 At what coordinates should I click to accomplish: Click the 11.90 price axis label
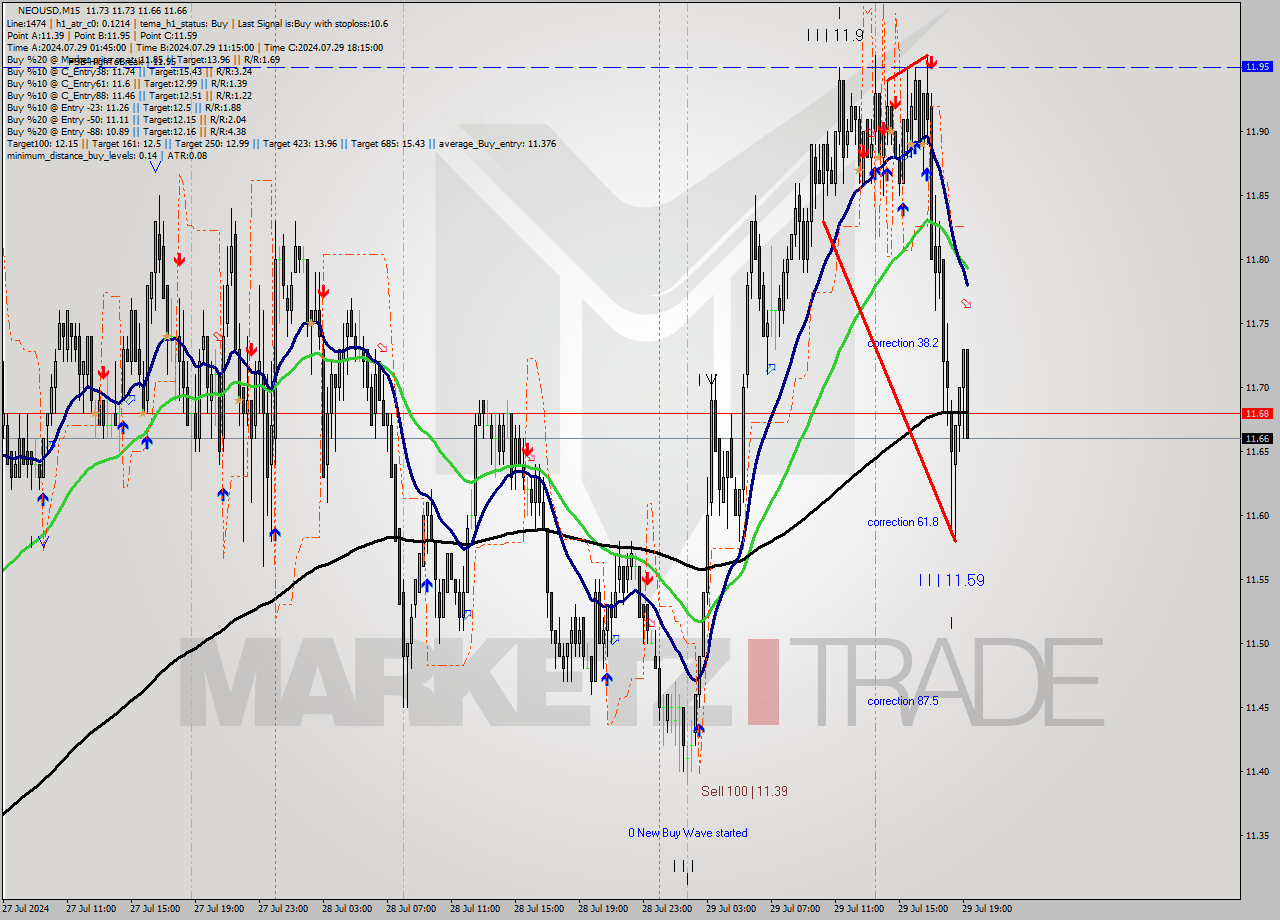(x=1257, y=131)
